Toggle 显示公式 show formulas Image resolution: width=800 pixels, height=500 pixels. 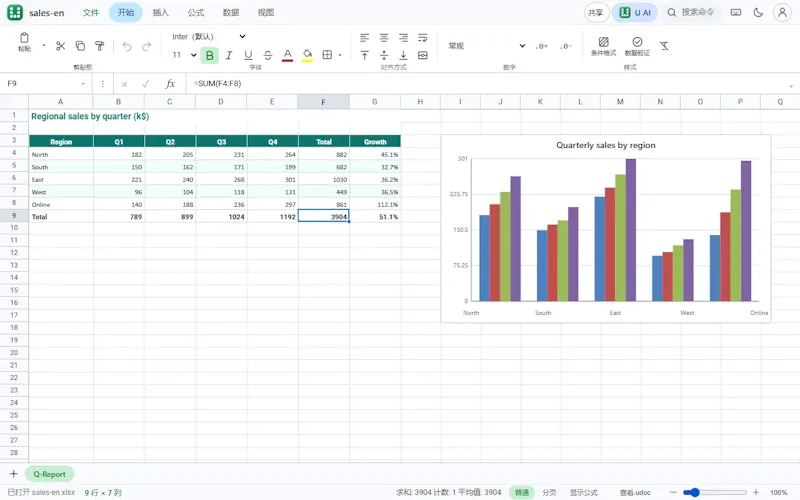click(x=584, y=492)
